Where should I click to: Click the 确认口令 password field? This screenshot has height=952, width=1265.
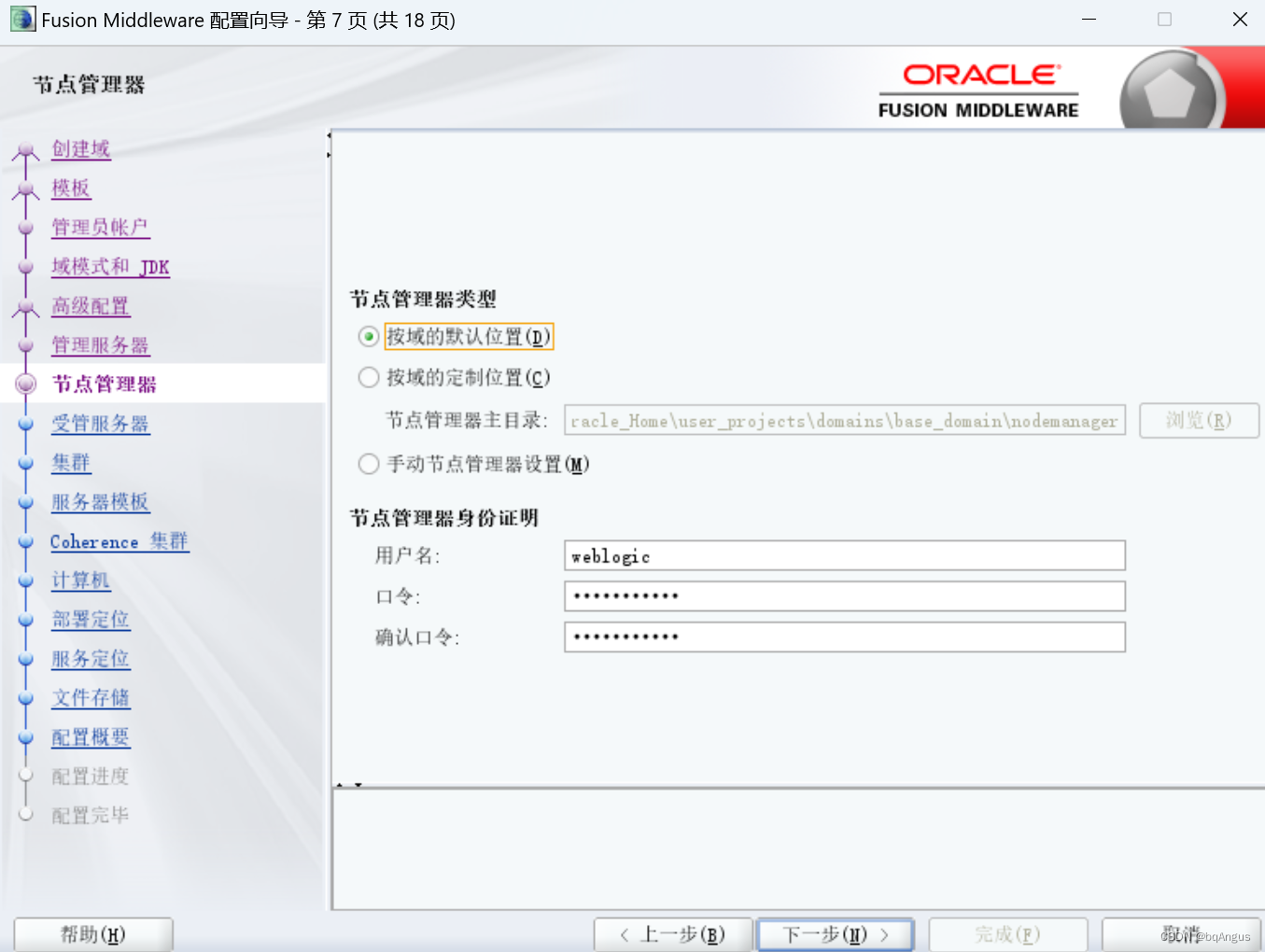[845, 637]
